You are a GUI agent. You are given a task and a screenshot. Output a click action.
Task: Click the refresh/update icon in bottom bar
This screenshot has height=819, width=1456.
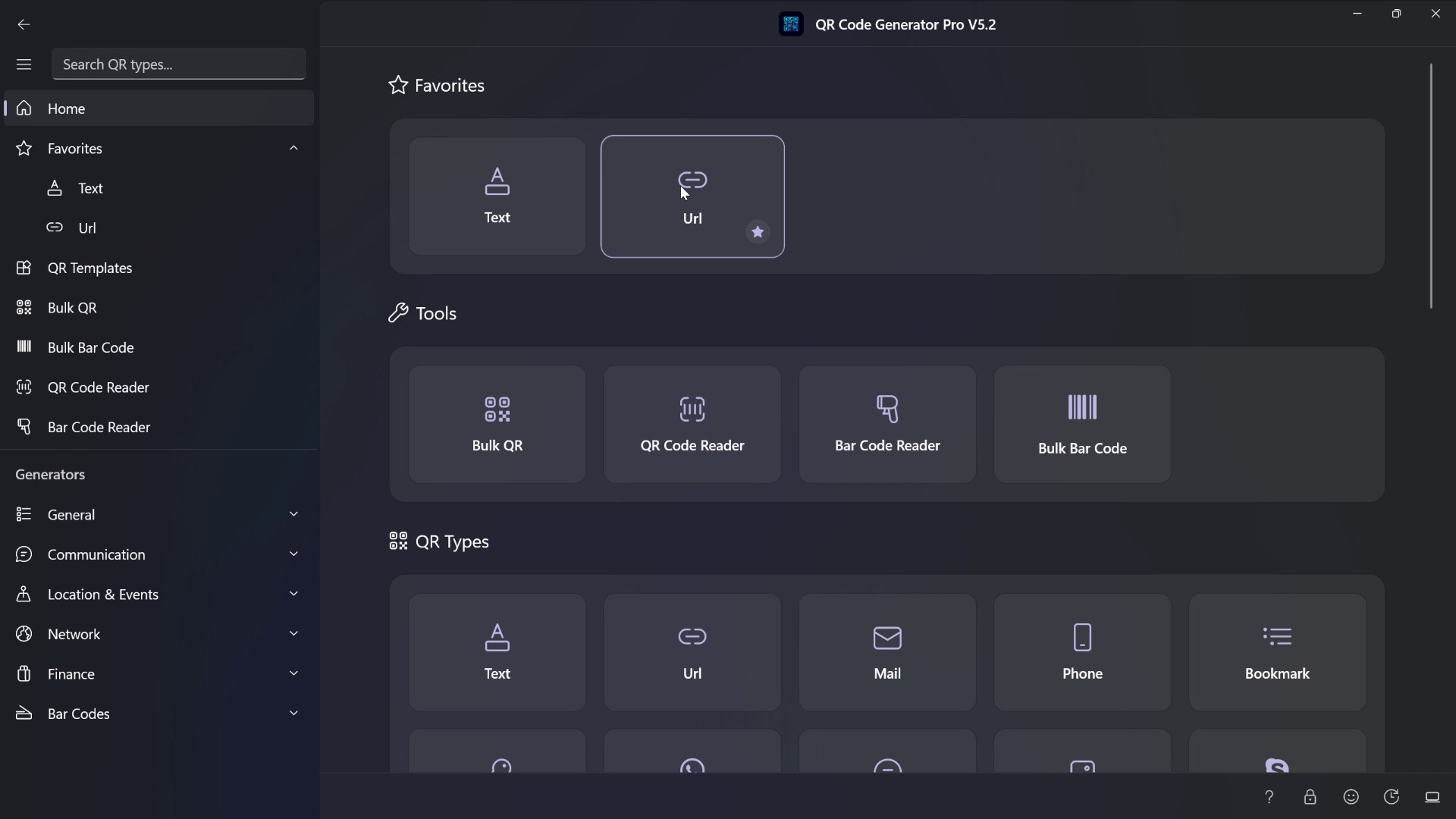pyautogui.click(x=1392, y=797)
